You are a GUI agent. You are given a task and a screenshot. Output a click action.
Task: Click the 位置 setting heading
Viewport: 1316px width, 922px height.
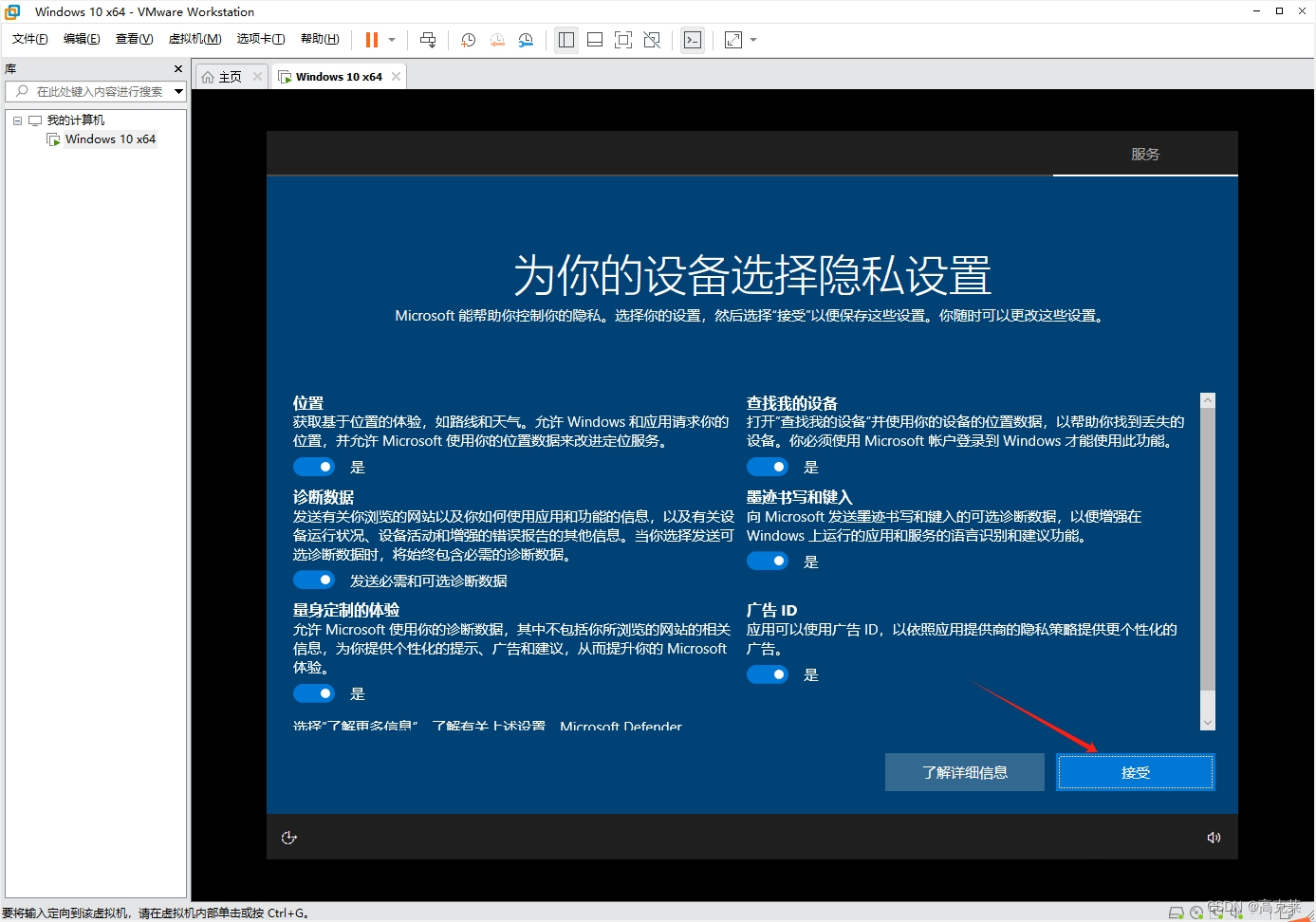(x=308, y=403)
